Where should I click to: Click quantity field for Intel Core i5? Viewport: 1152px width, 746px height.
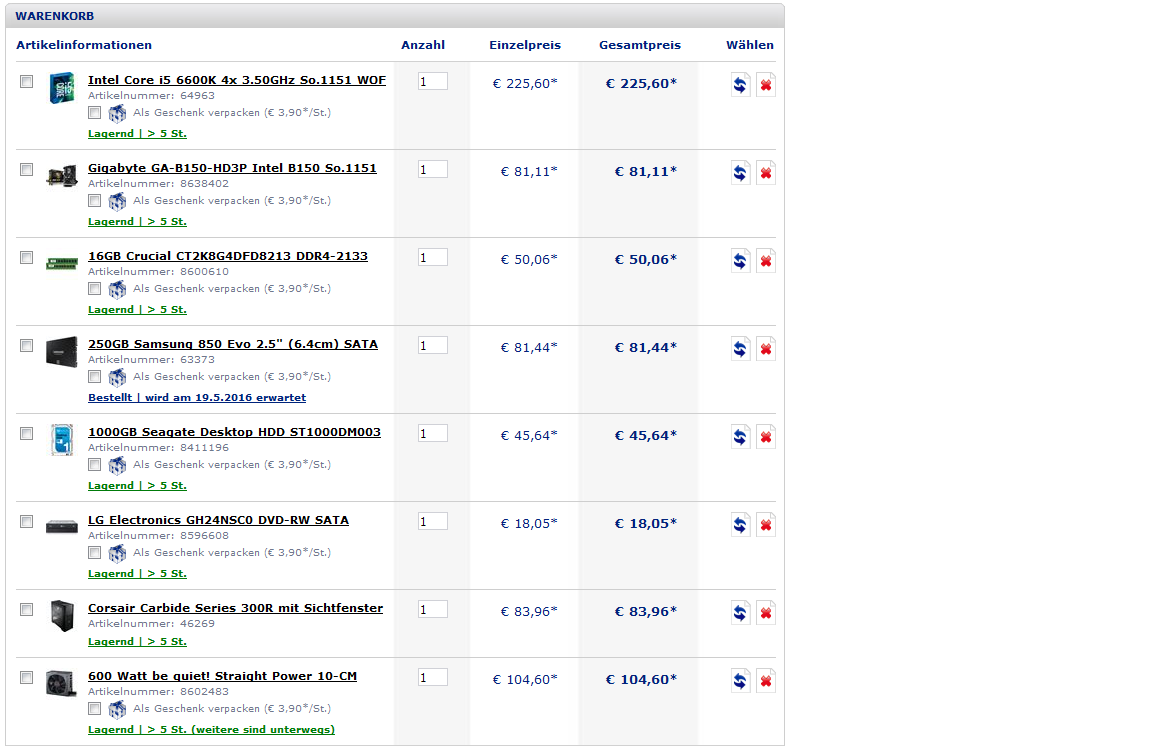click(433, 82)
